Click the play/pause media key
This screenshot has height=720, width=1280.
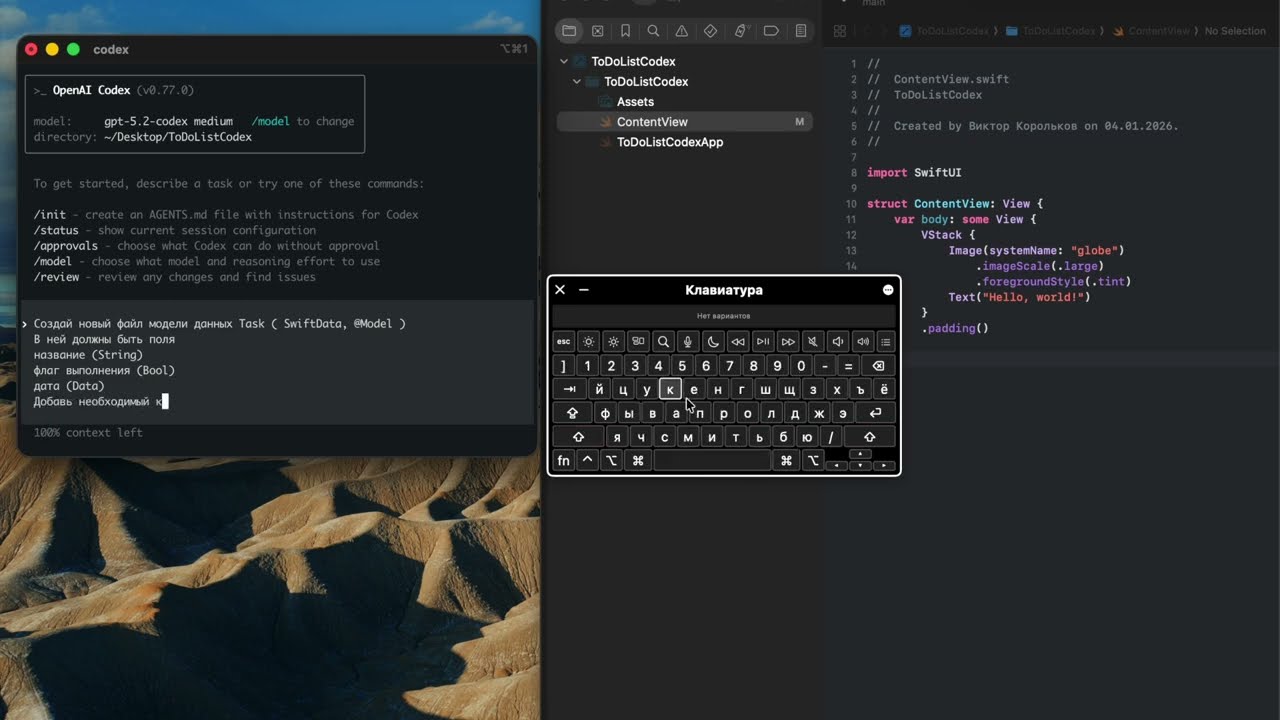(x=763, y=342)
